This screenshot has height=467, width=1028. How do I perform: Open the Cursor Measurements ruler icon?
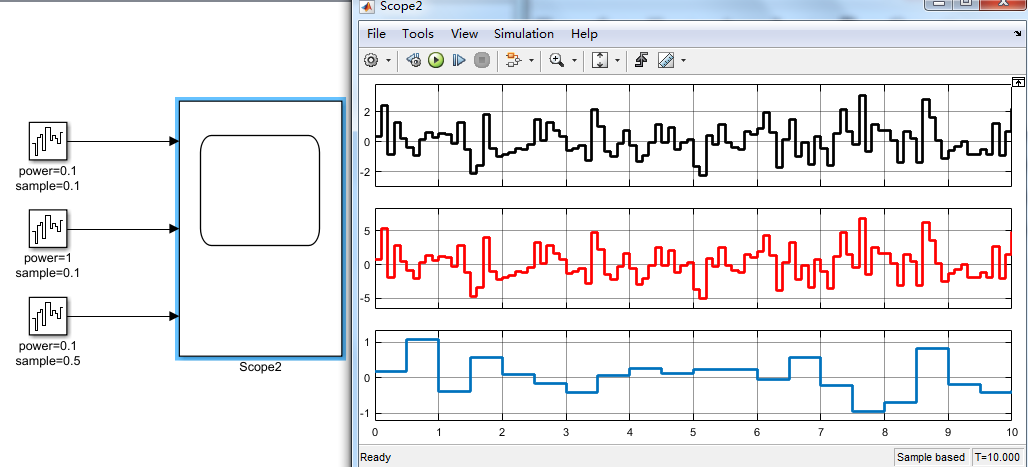click(x=666, y=60)
